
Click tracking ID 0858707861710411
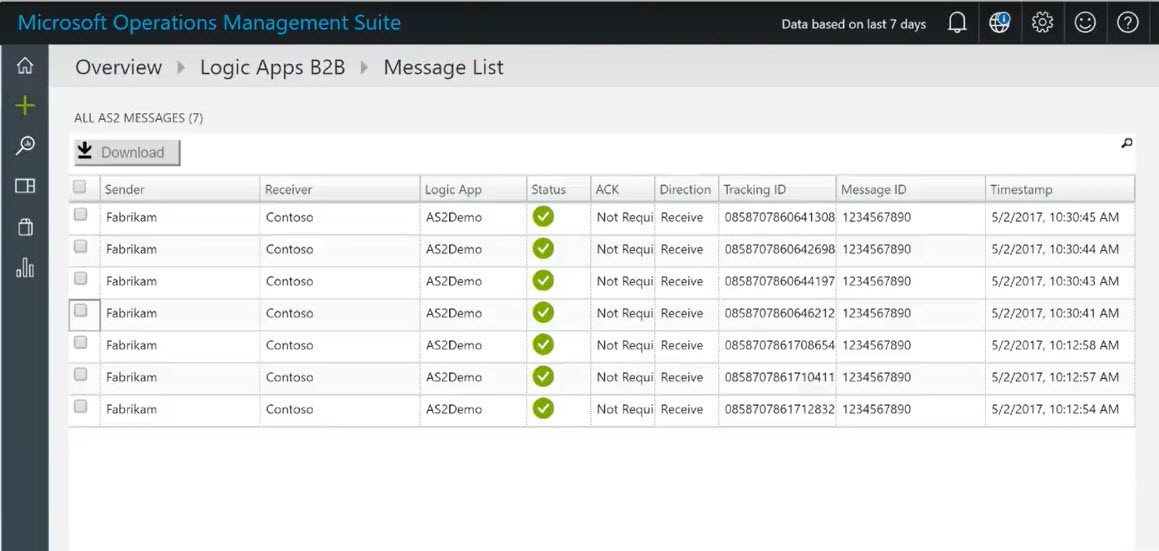coord(780,377)
